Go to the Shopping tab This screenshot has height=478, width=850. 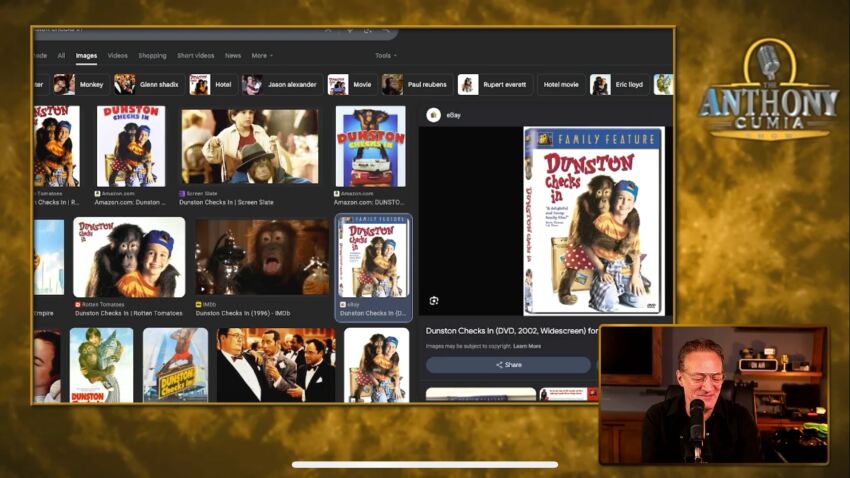point(152,55)
